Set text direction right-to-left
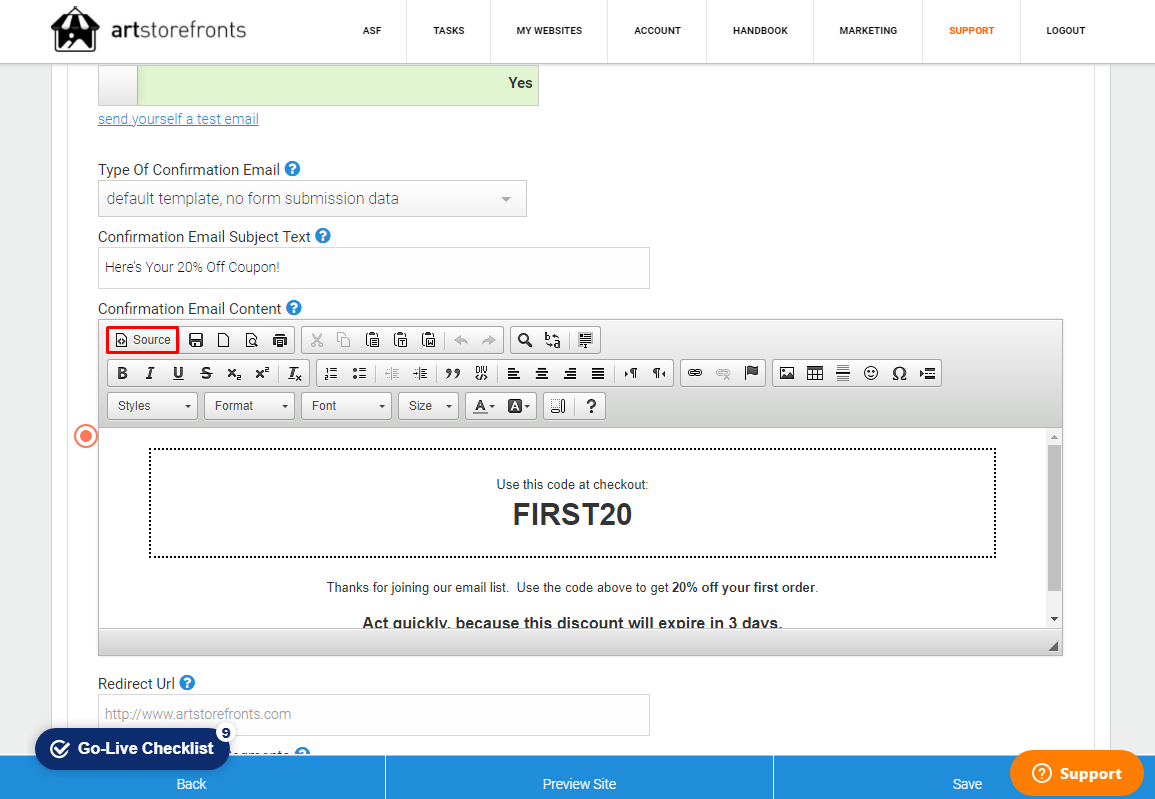This screenshot has width=1155, height=799. (x=659, y=373)
